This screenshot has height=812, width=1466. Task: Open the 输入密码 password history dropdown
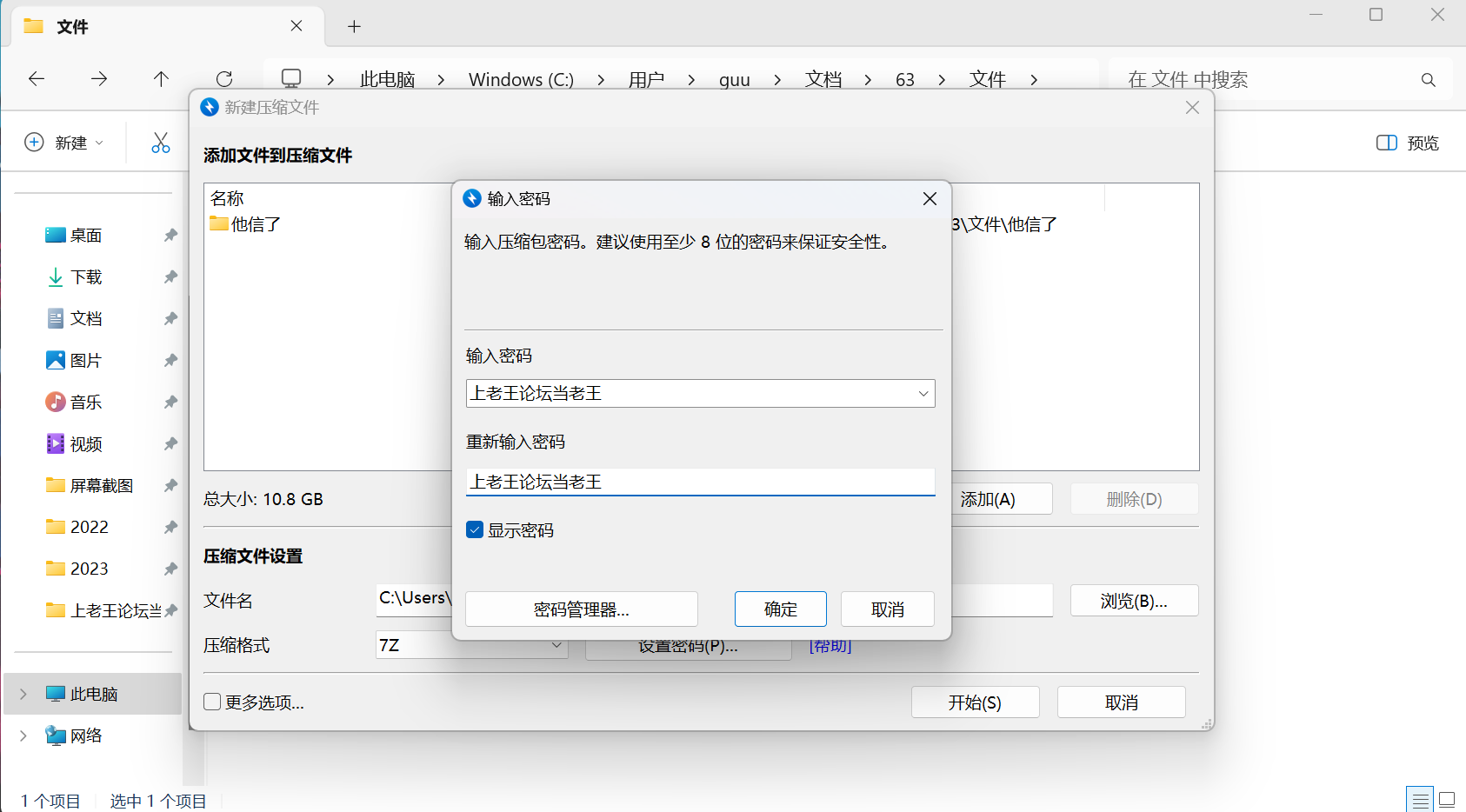tap(923, 394)
